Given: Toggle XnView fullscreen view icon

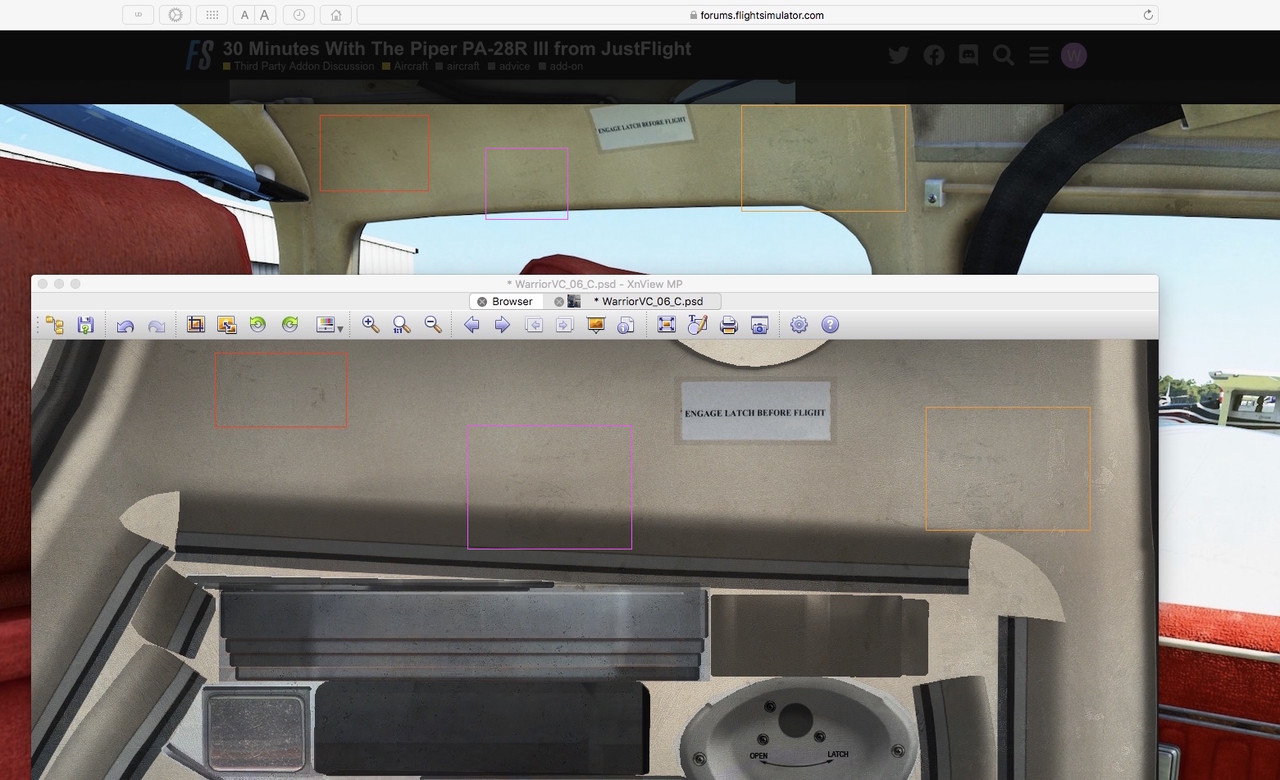Looking at the screenshot, I should [667, 325].
